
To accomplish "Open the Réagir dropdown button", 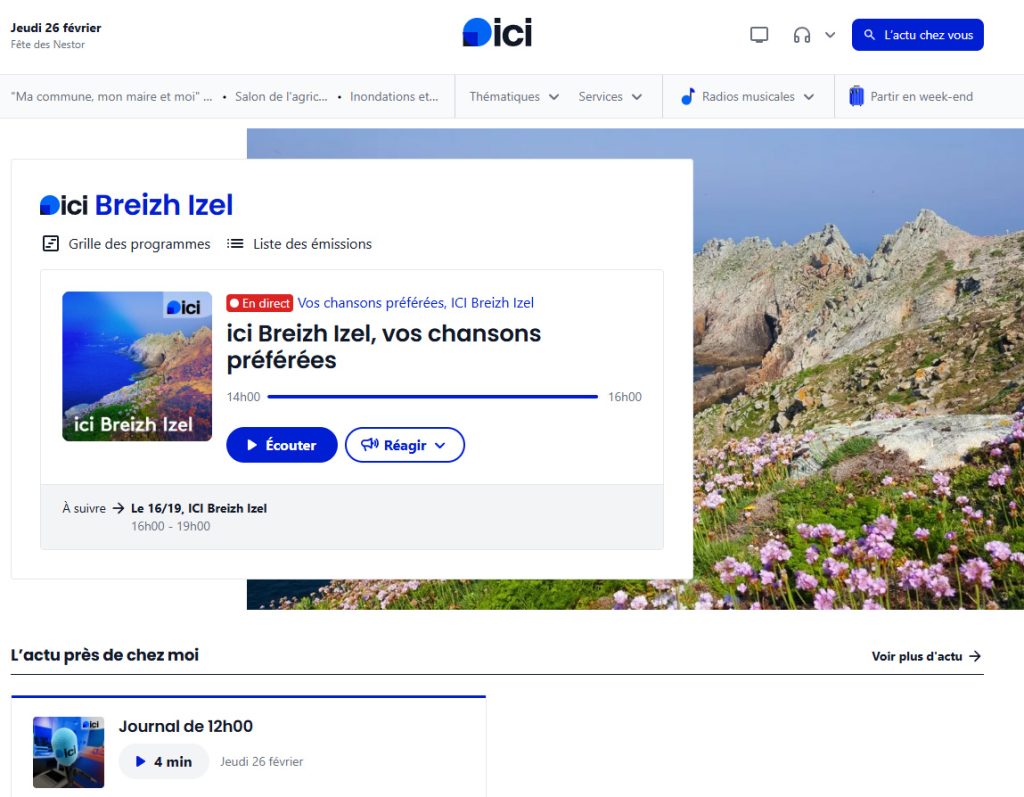I will tap(404, 445).
